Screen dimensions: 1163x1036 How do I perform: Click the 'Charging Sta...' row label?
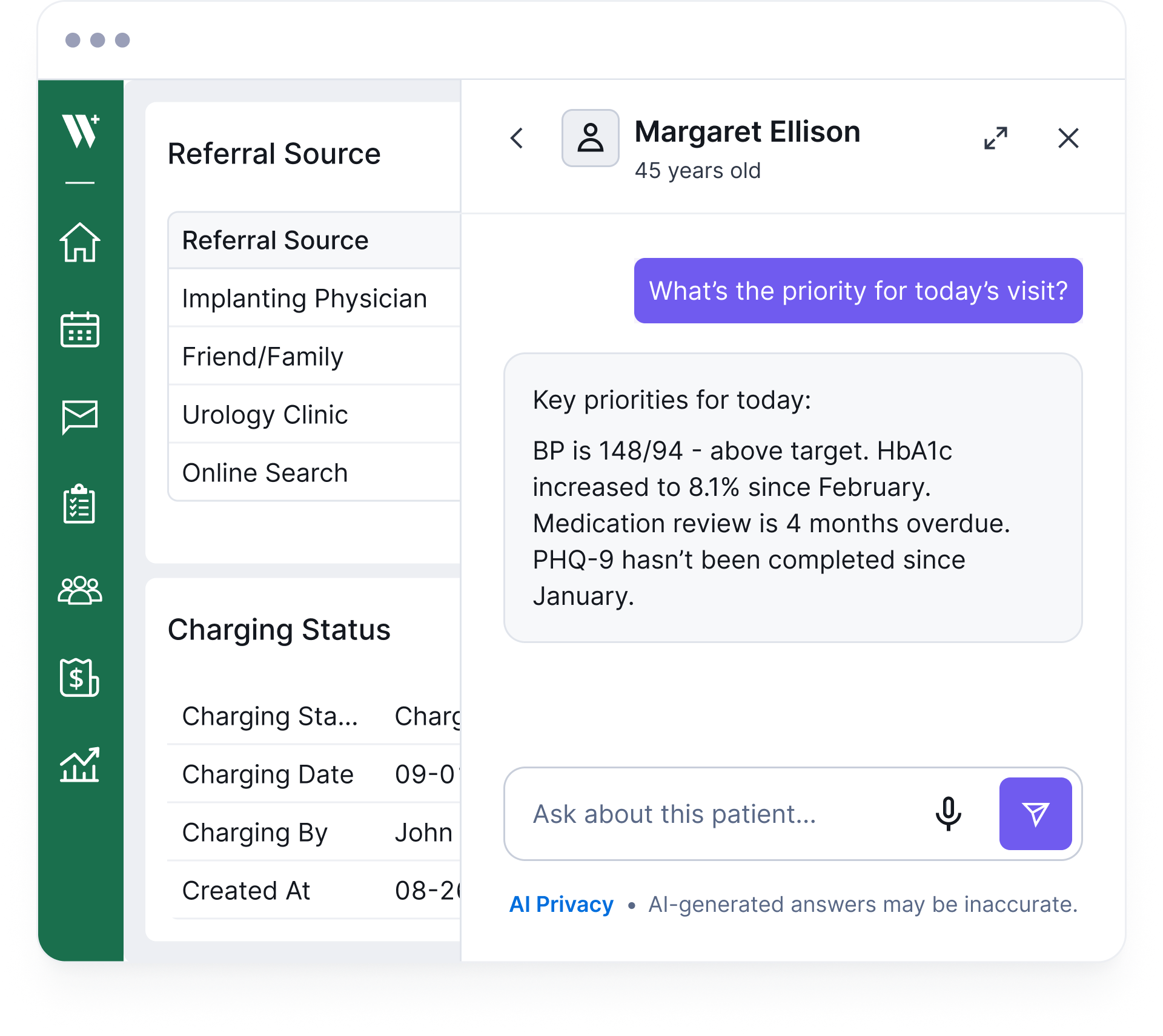pyautogui.click(x=270, y=716)
